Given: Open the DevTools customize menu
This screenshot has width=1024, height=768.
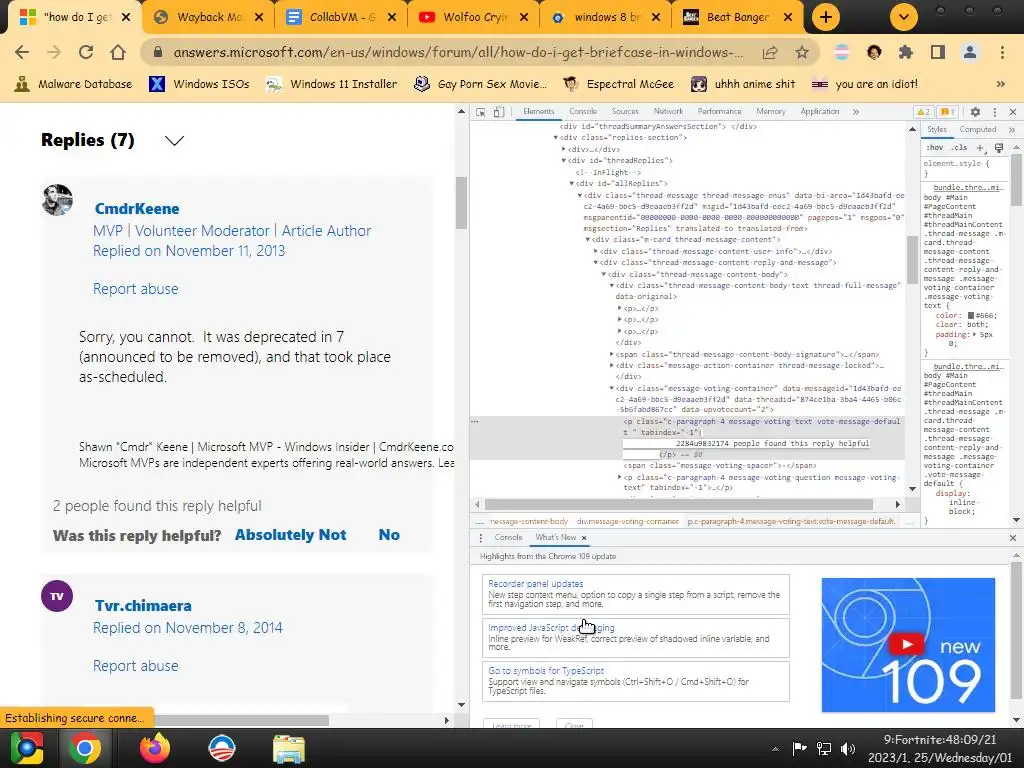Looking at the screenshot, I should pyautogui.click(x=995, y=112).
